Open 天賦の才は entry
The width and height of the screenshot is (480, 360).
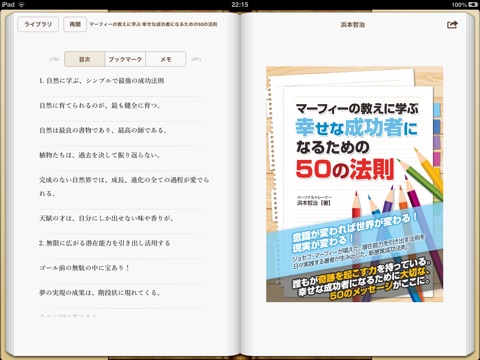125,218
